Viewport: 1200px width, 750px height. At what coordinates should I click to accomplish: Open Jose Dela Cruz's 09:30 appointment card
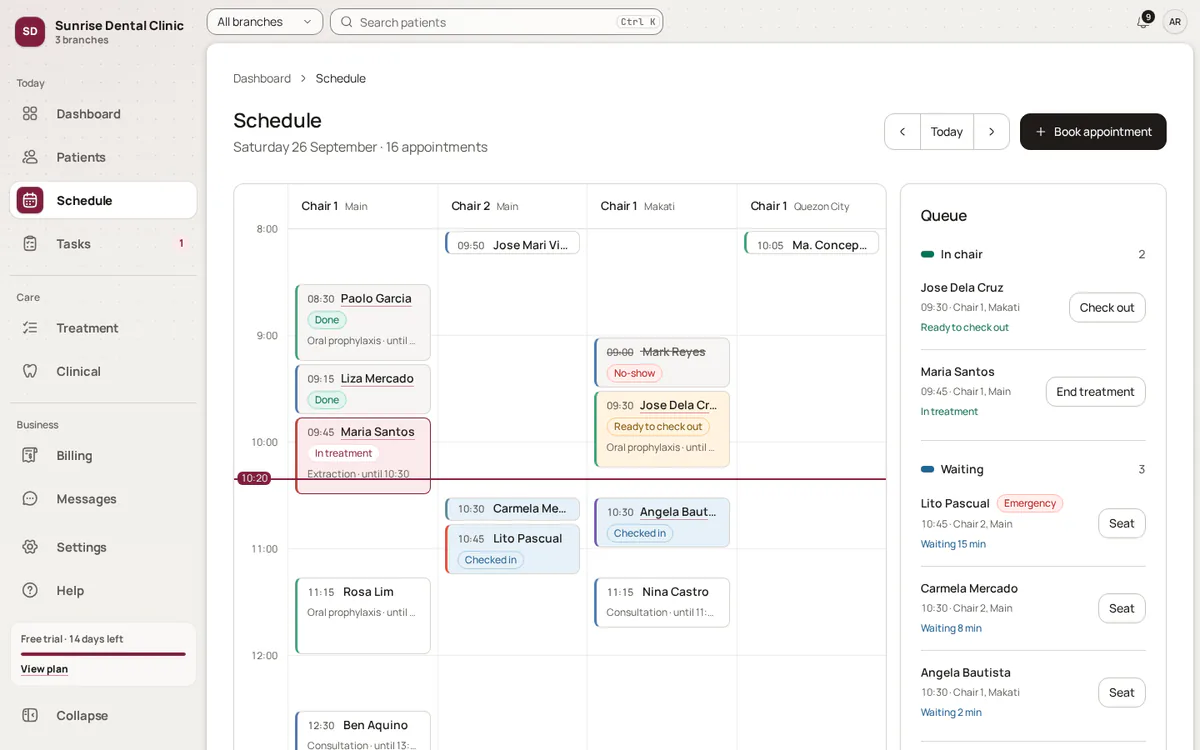(x=662, y=429)
